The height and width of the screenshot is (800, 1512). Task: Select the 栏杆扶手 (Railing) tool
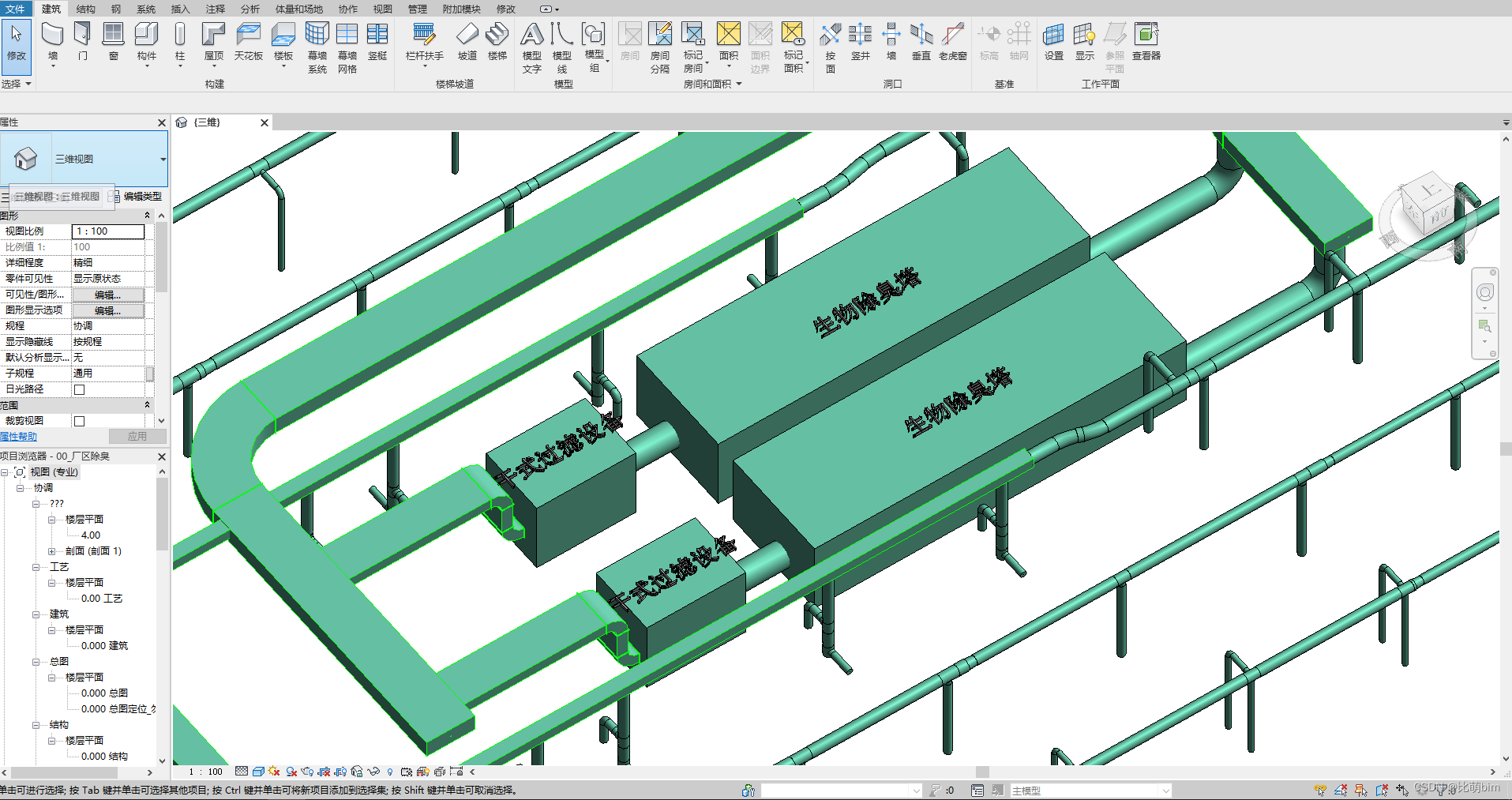(425, 43)
